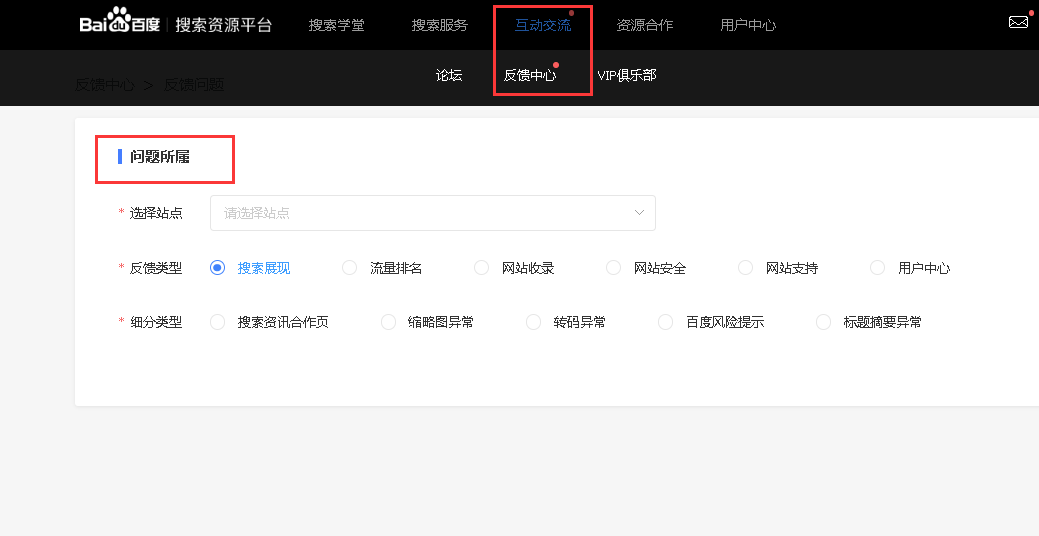Open 用户中心 in top navigation
The width and height of the screenshot is (1039, 536).
tap(748, 25)
